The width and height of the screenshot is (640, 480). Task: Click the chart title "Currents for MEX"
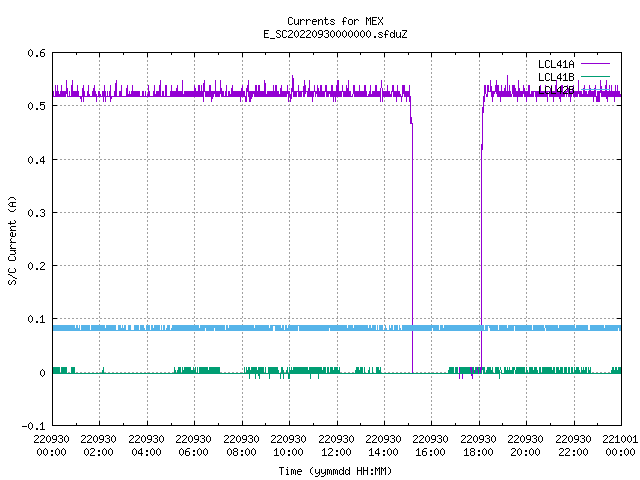335,21
